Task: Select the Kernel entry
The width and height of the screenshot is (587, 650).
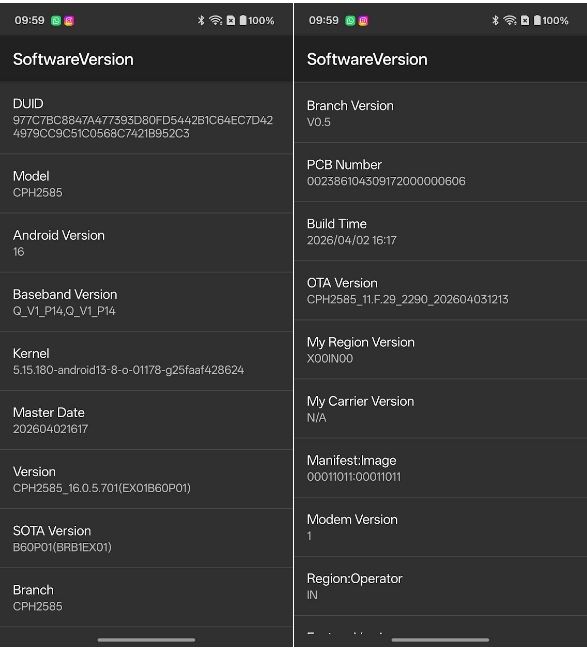Action: (x=146, y=361)
